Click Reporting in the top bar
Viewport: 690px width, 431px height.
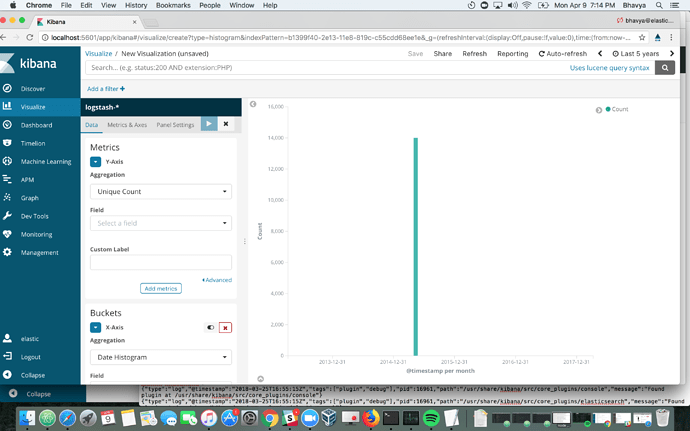click(513, 54)
